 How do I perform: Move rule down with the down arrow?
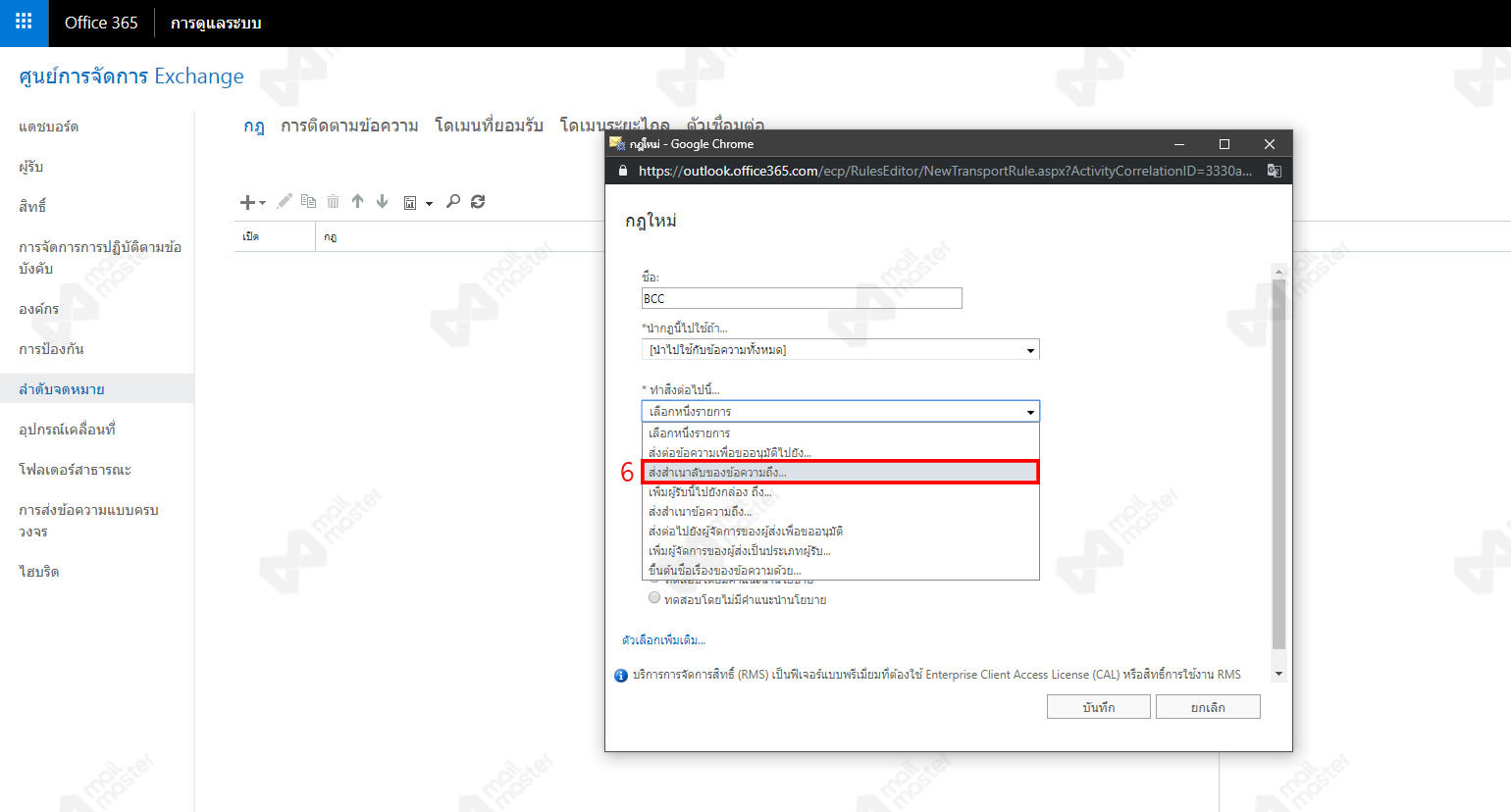[x=382, y=201]
